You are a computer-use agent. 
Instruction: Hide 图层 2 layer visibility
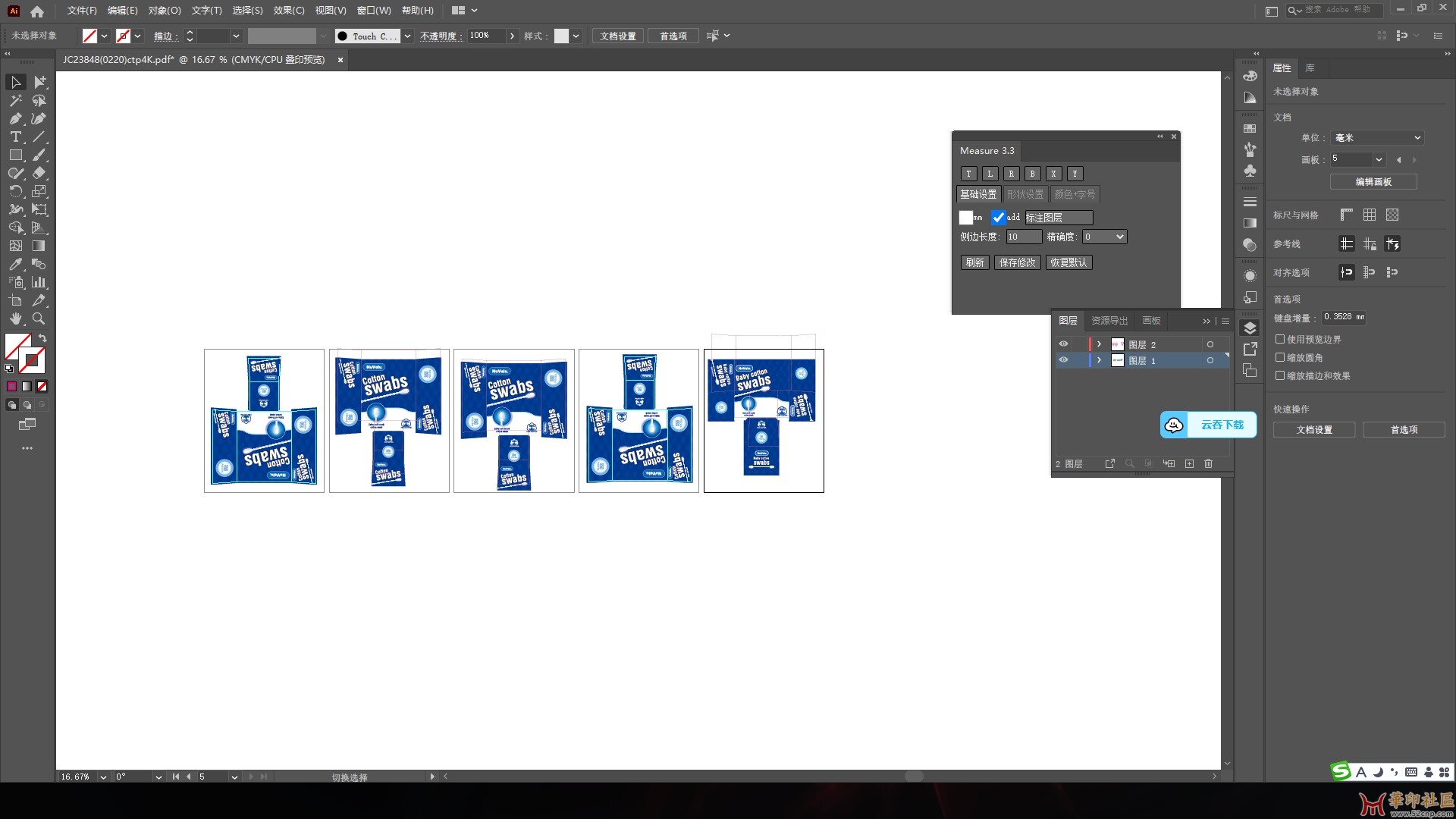pos(1063,344)
